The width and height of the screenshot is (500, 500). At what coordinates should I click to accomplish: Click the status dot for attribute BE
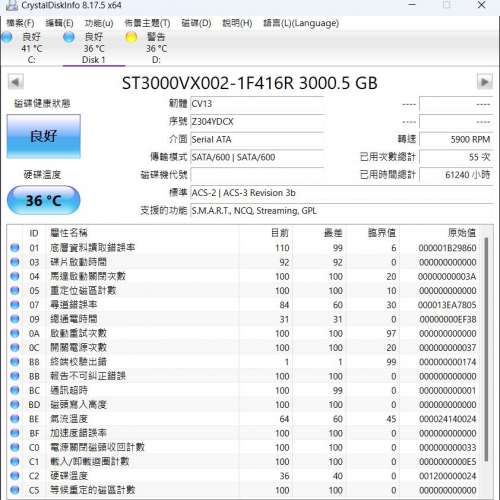15,419
